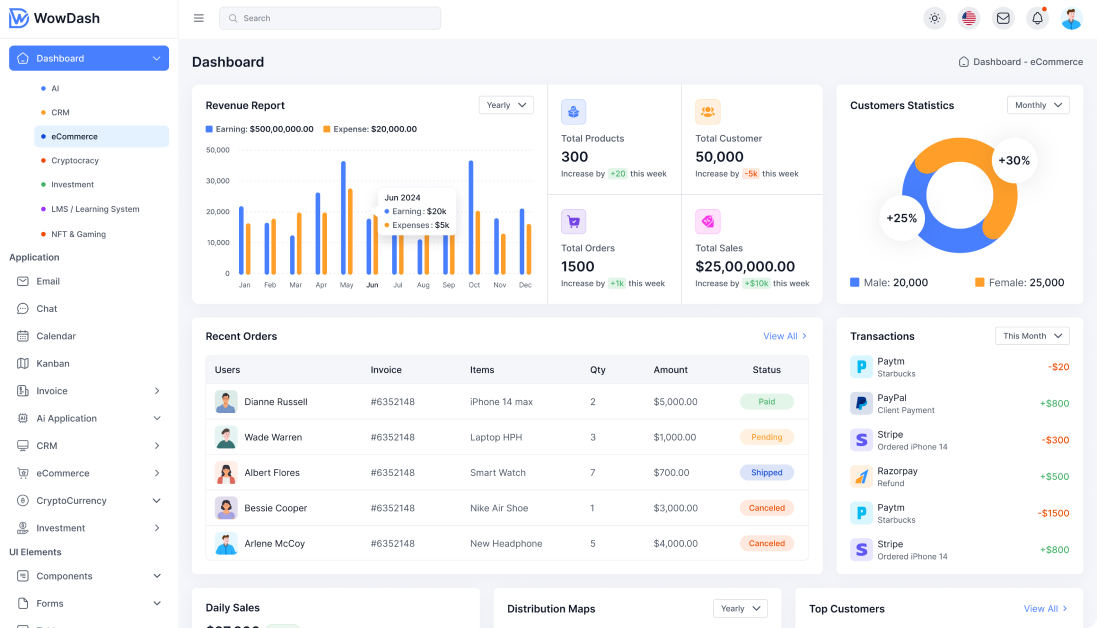The image size is (1097, 628).
Task: Open the This Month dropdown in Transactions
Action: [1031, 335]
